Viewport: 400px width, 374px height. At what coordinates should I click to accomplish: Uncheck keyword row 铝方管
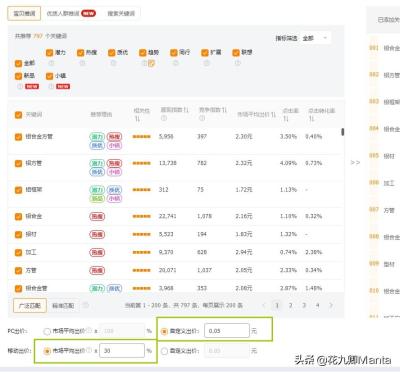tap(18, 163)
